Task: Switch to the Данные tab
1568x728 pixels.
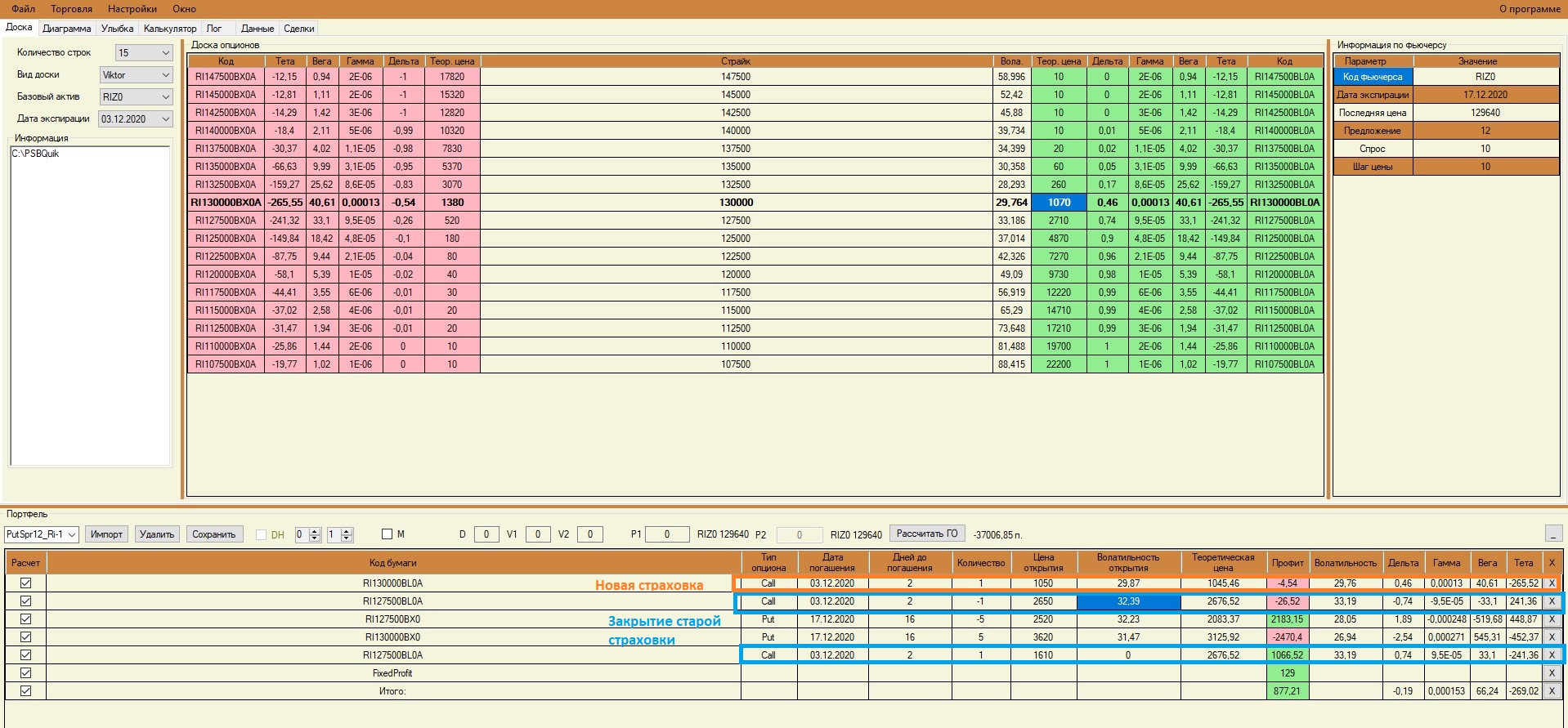Action: 258,29
